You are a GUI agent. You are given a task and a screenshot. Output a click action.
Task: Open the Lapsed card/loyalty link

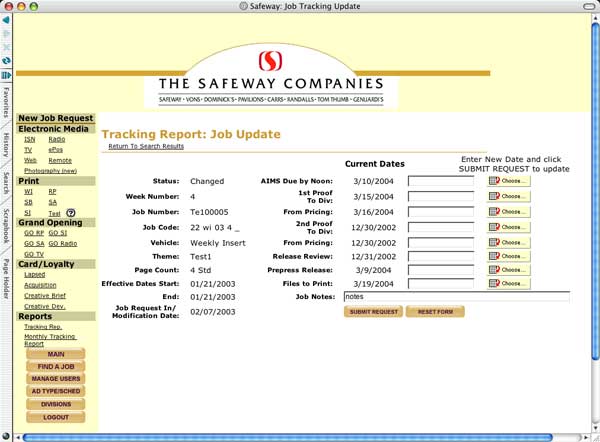pyautogui.click(x=34, y=274)
